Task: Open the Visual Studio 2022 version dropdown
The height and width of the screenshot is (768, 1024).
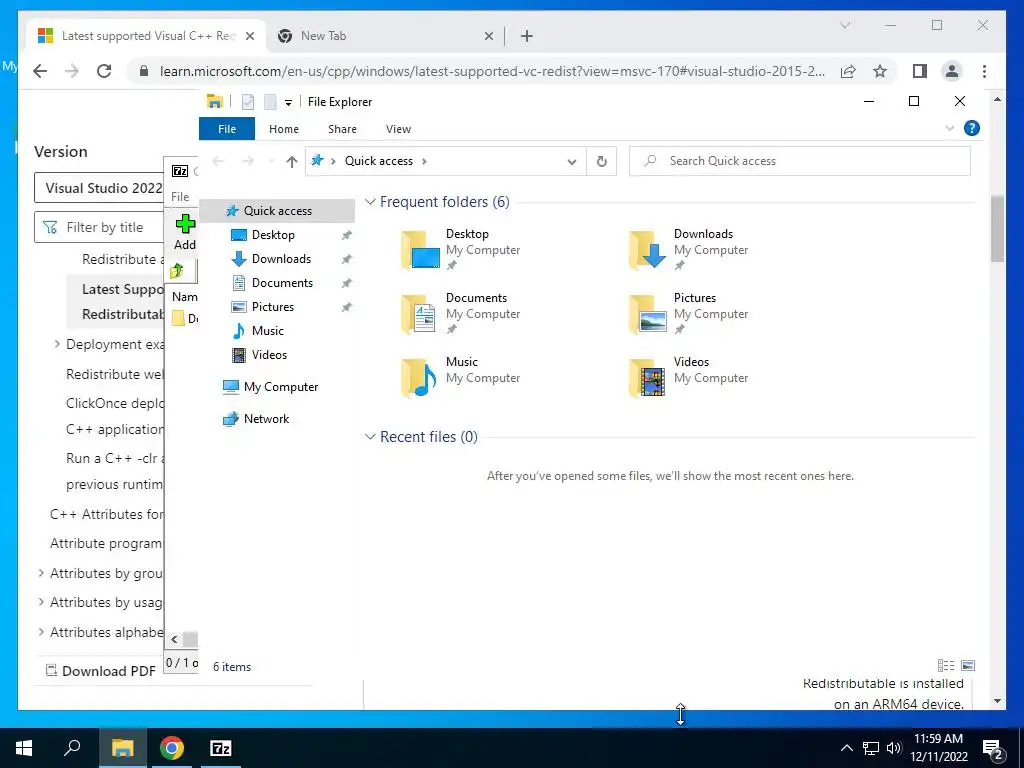Action: coord(99,188)
